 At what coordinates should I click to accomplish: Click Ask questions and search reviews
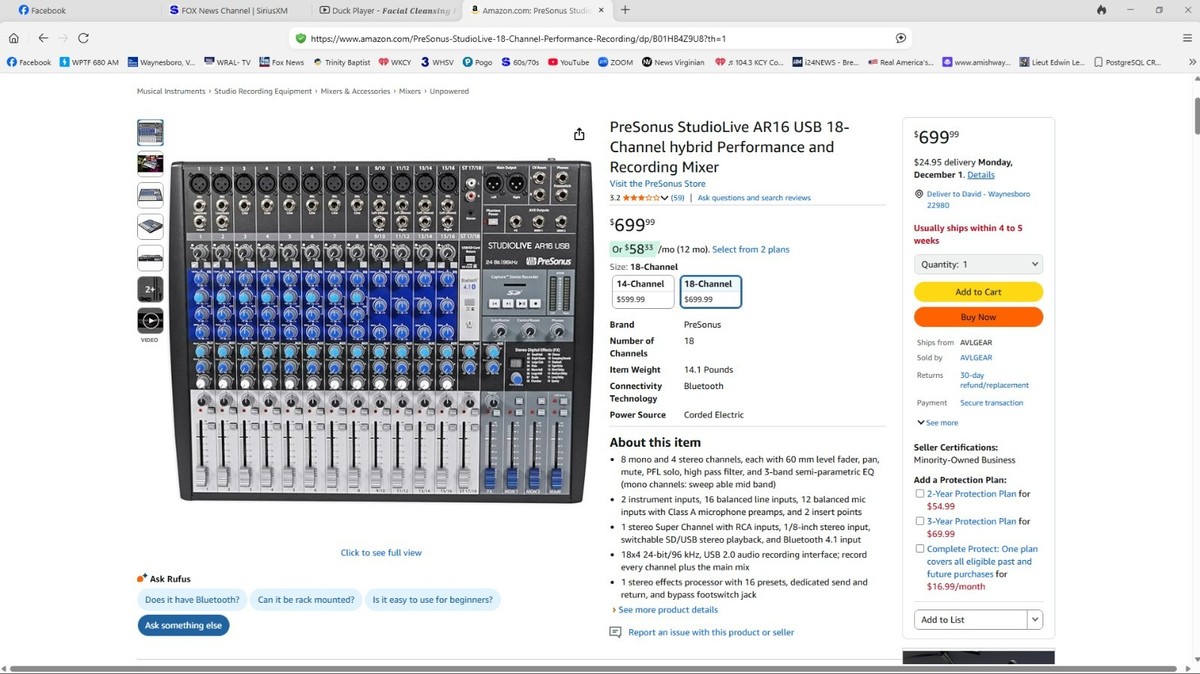pyautogui.click(x=754, y=198)
